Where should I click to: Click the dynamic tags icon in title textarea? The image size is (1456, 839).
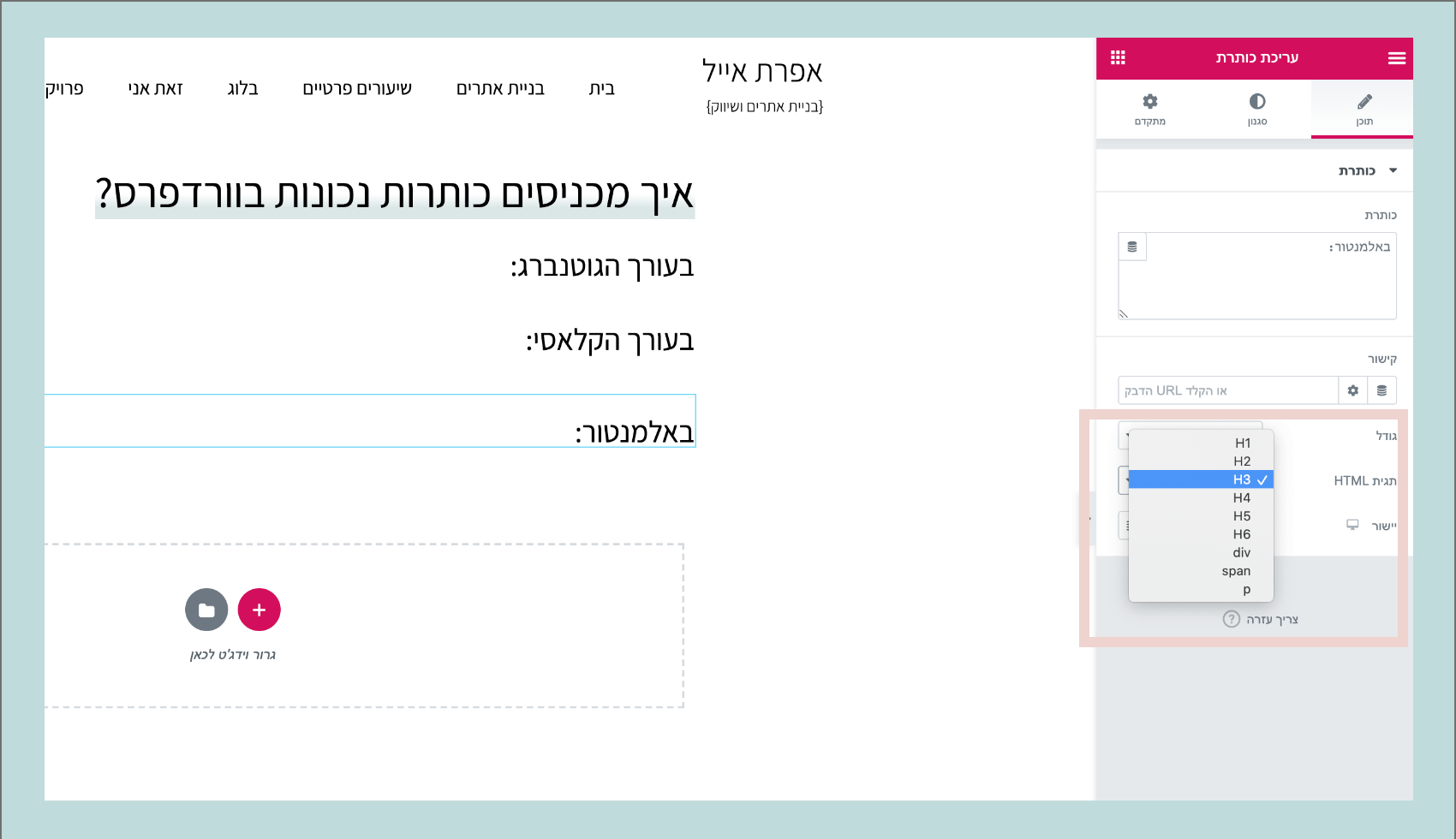pos(1132,247)
